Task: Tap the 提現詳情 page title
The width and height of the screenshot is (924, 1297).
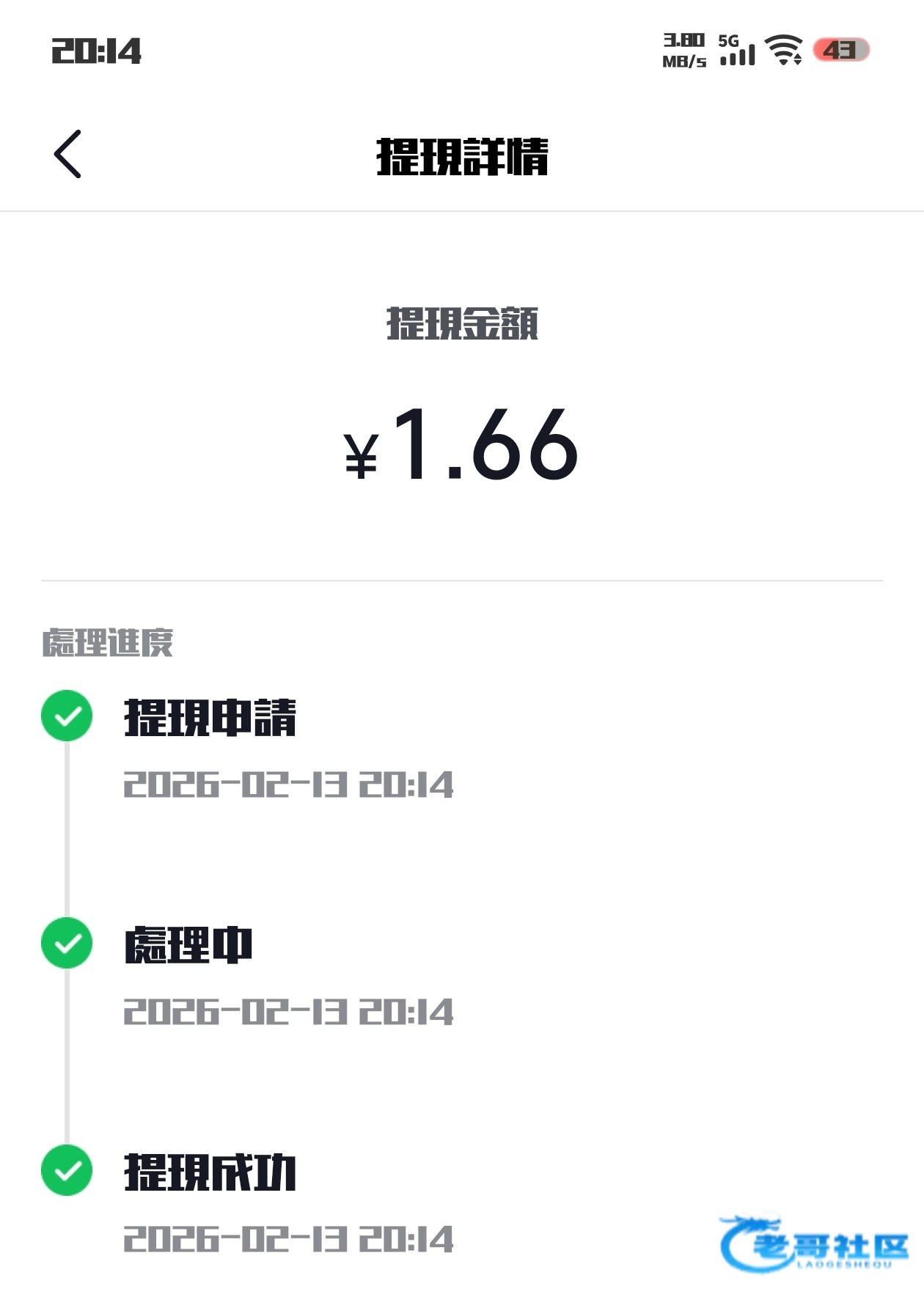Action: point(462,156)
